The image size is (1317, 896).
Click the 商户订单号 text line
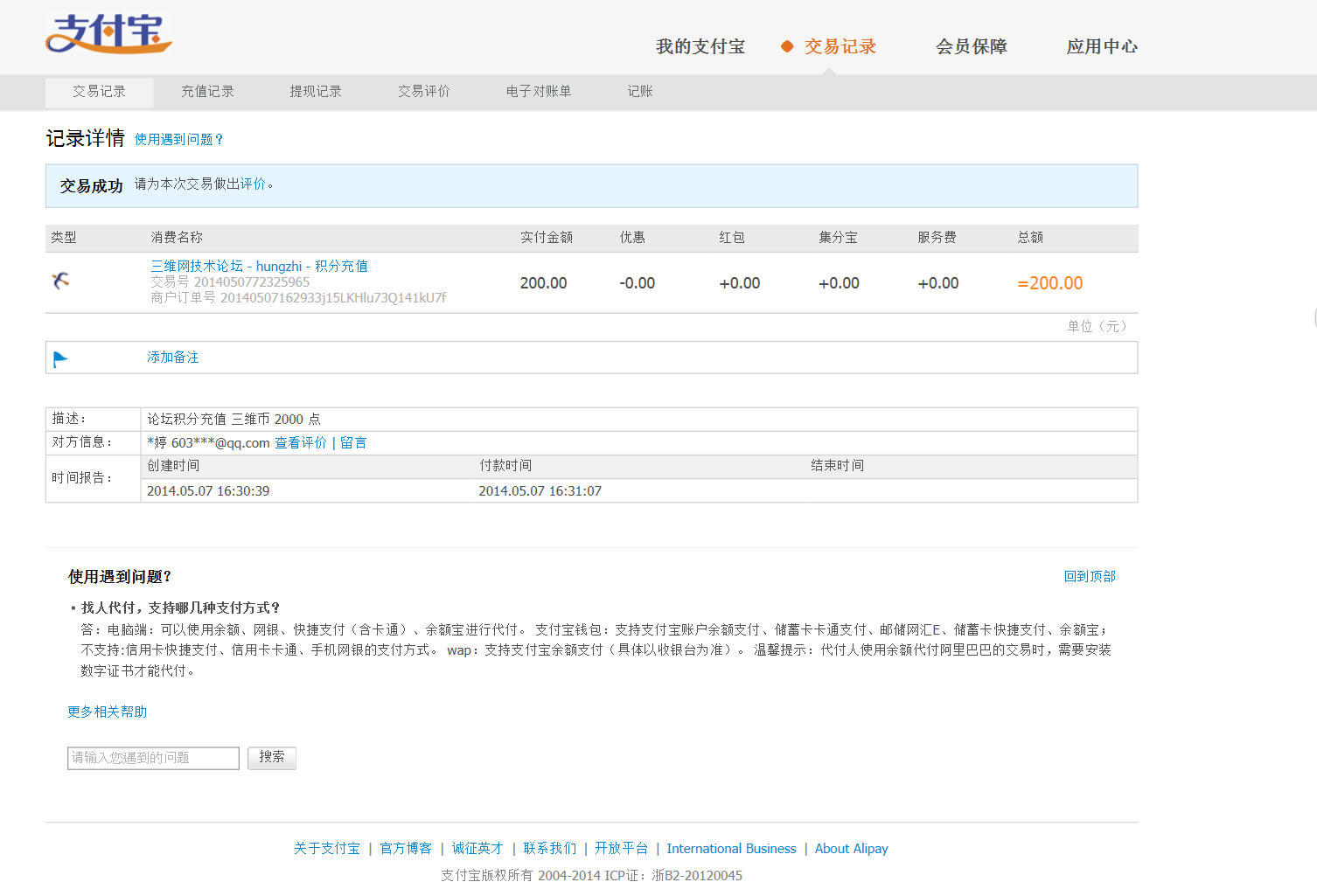tap(298, 298)
